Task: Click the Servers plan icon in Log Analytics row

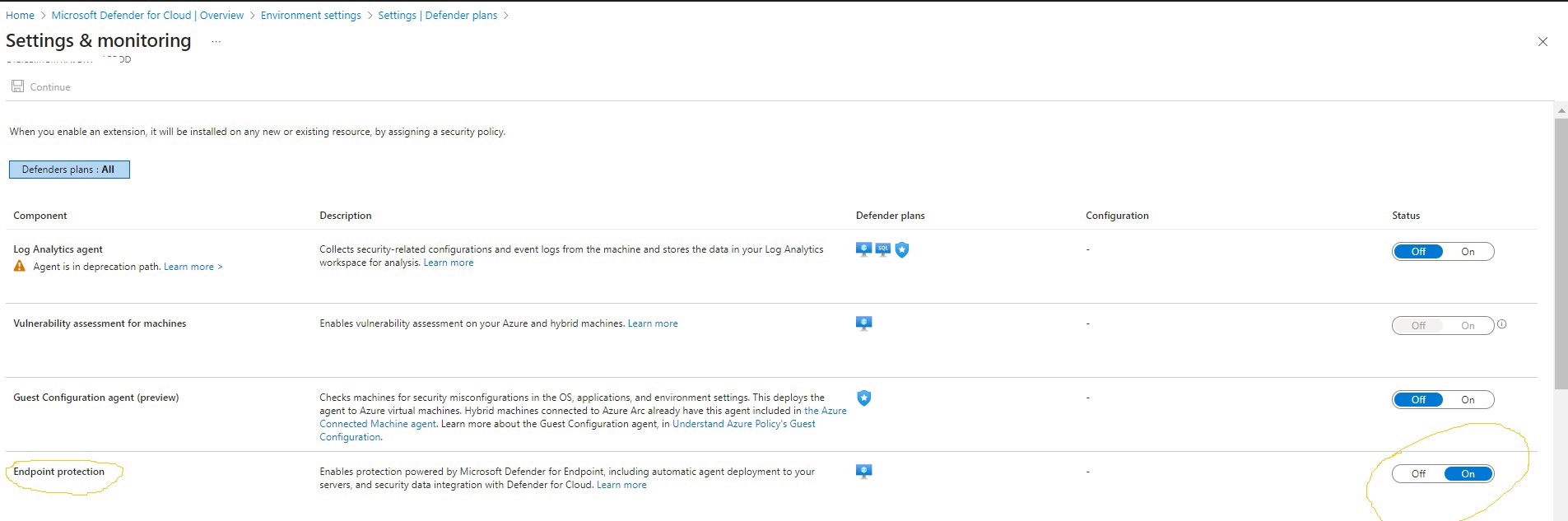Action: tap(863, 249)
